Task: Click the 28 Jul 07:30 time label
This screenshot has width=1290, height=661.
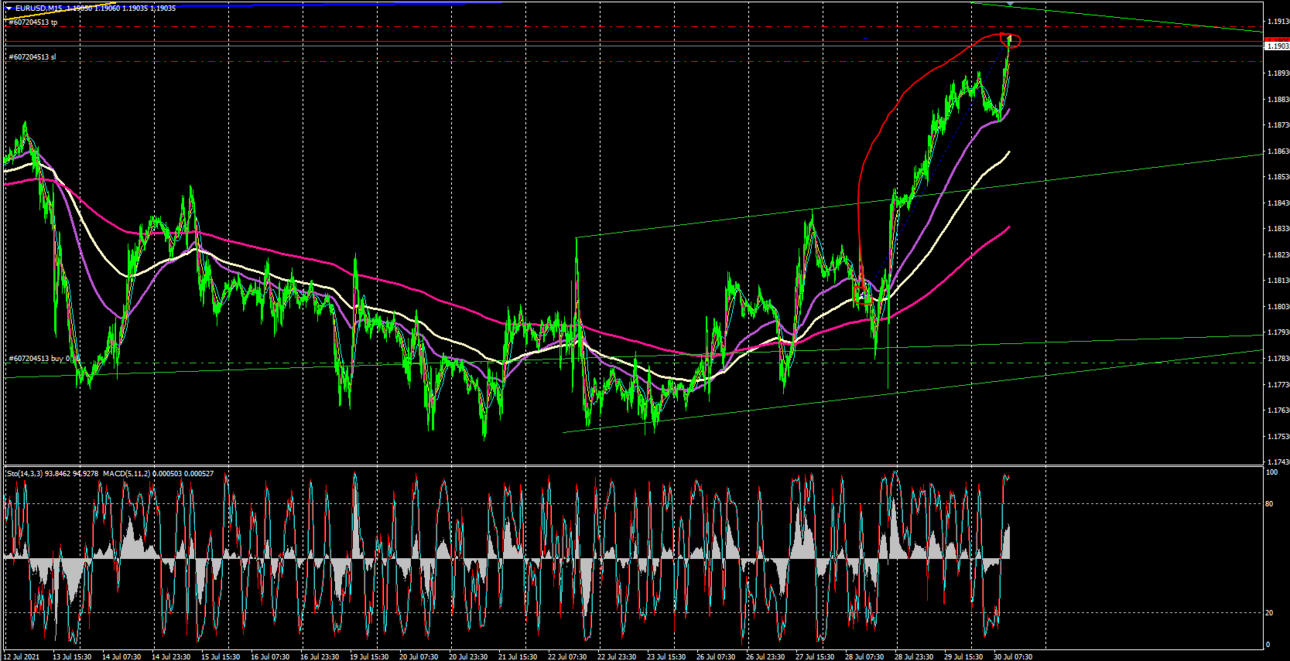Action: click(x=862, y=656)
